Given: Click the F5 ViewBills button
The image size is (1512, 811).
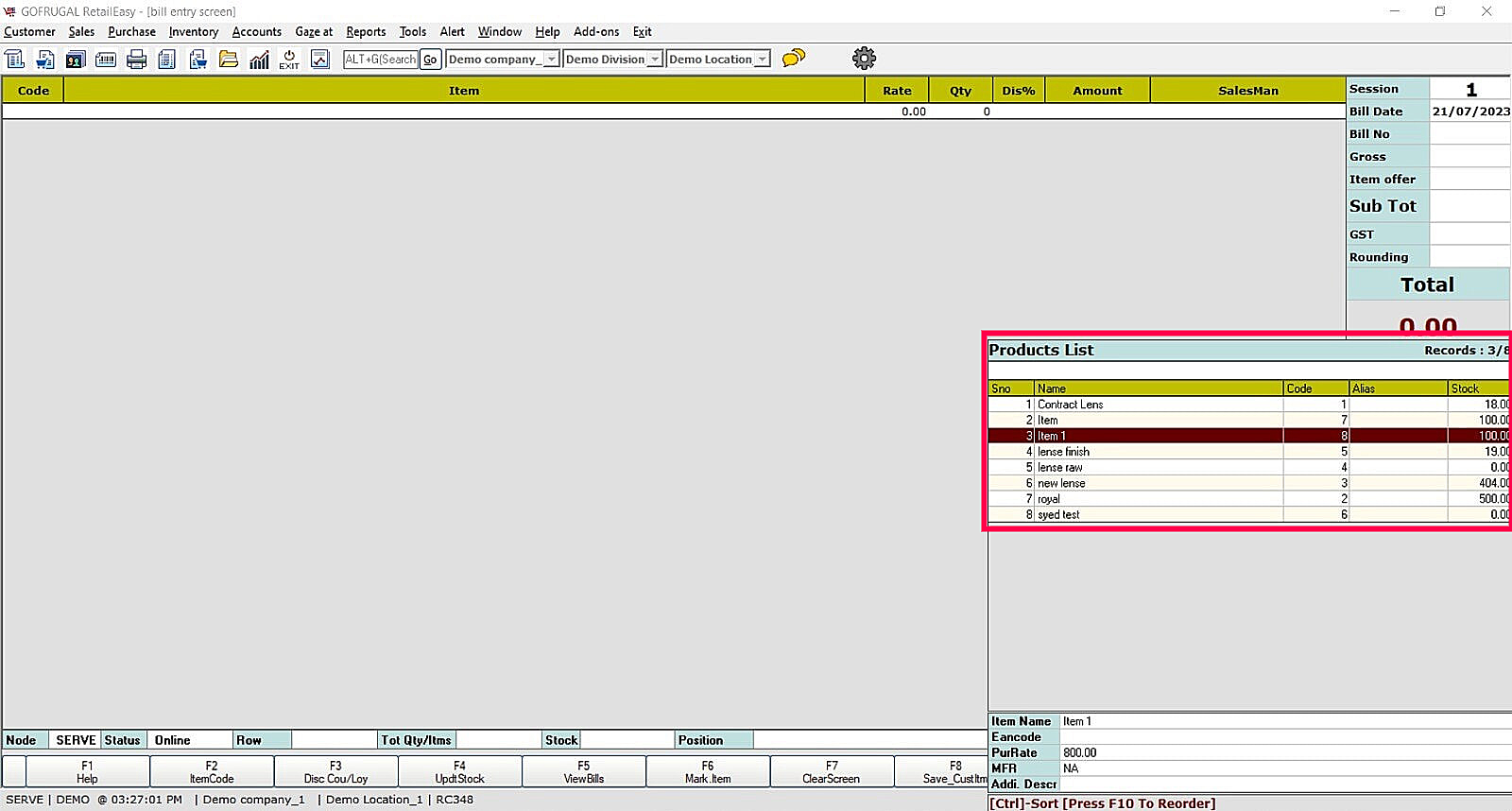Looking at the screenshot, I should click(x=584, y=772).
